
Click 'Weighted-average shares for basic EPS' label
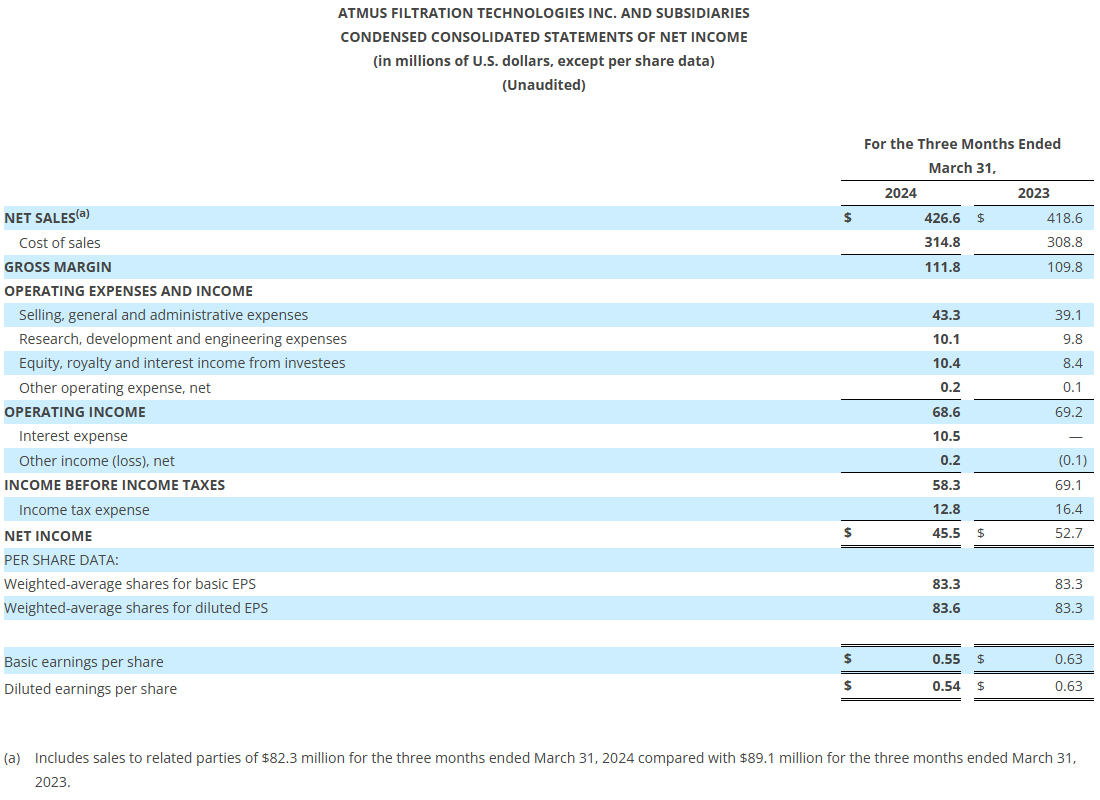coord(130,584)
